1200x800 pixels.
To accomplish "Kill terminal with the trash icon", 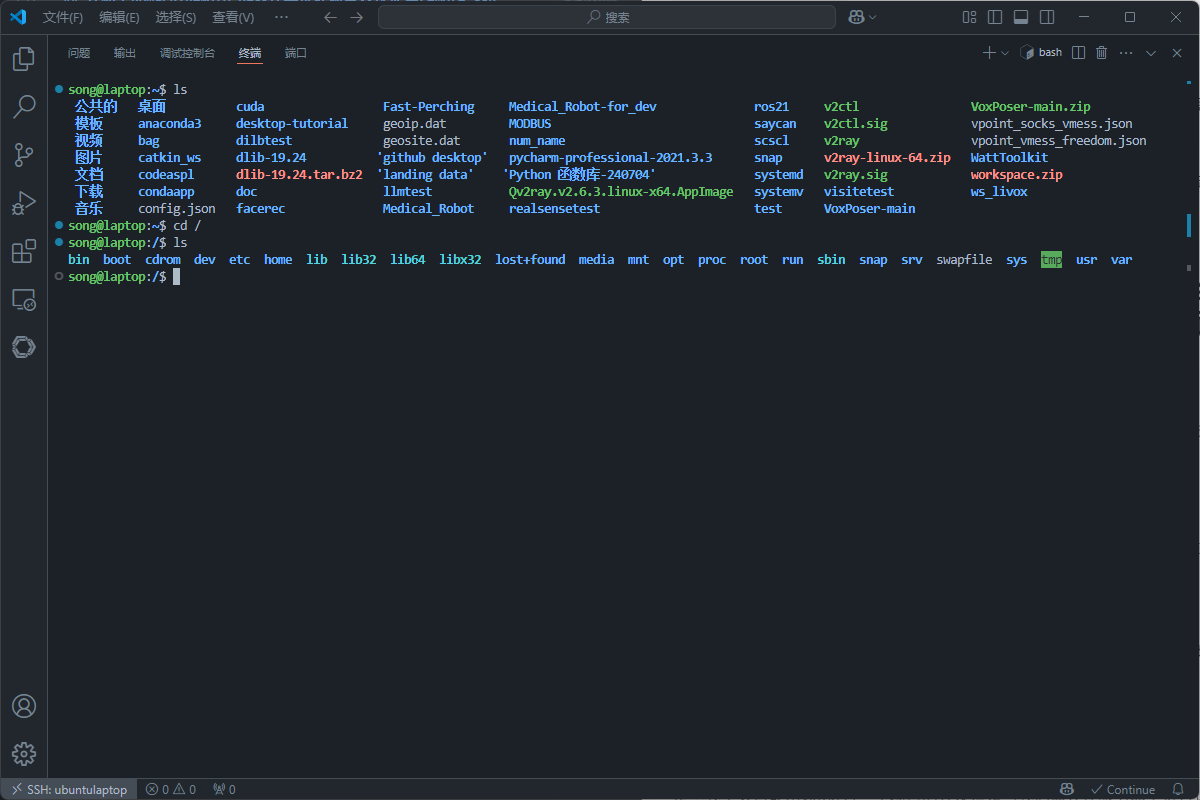I will (1102, 53).
